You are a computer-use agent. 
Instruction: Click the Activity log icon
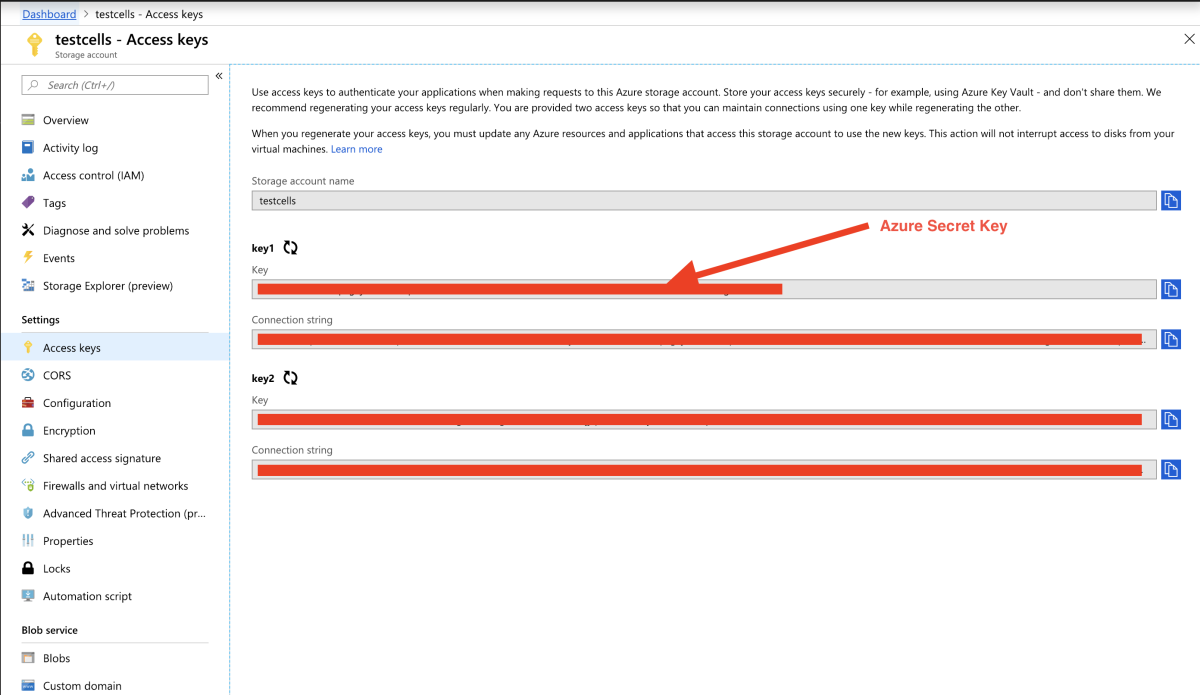tap(28, 148)
